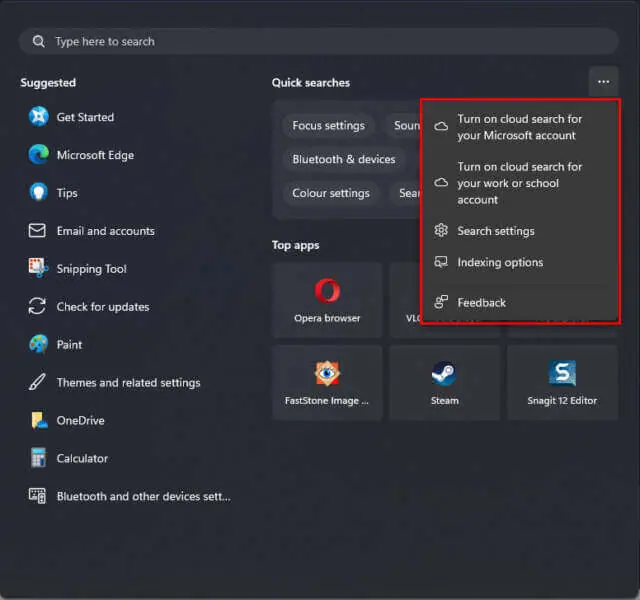The image size is (640, 600).
Task: Click the Bluetooth & devices quick search chip
Action: tap(344, 159)
